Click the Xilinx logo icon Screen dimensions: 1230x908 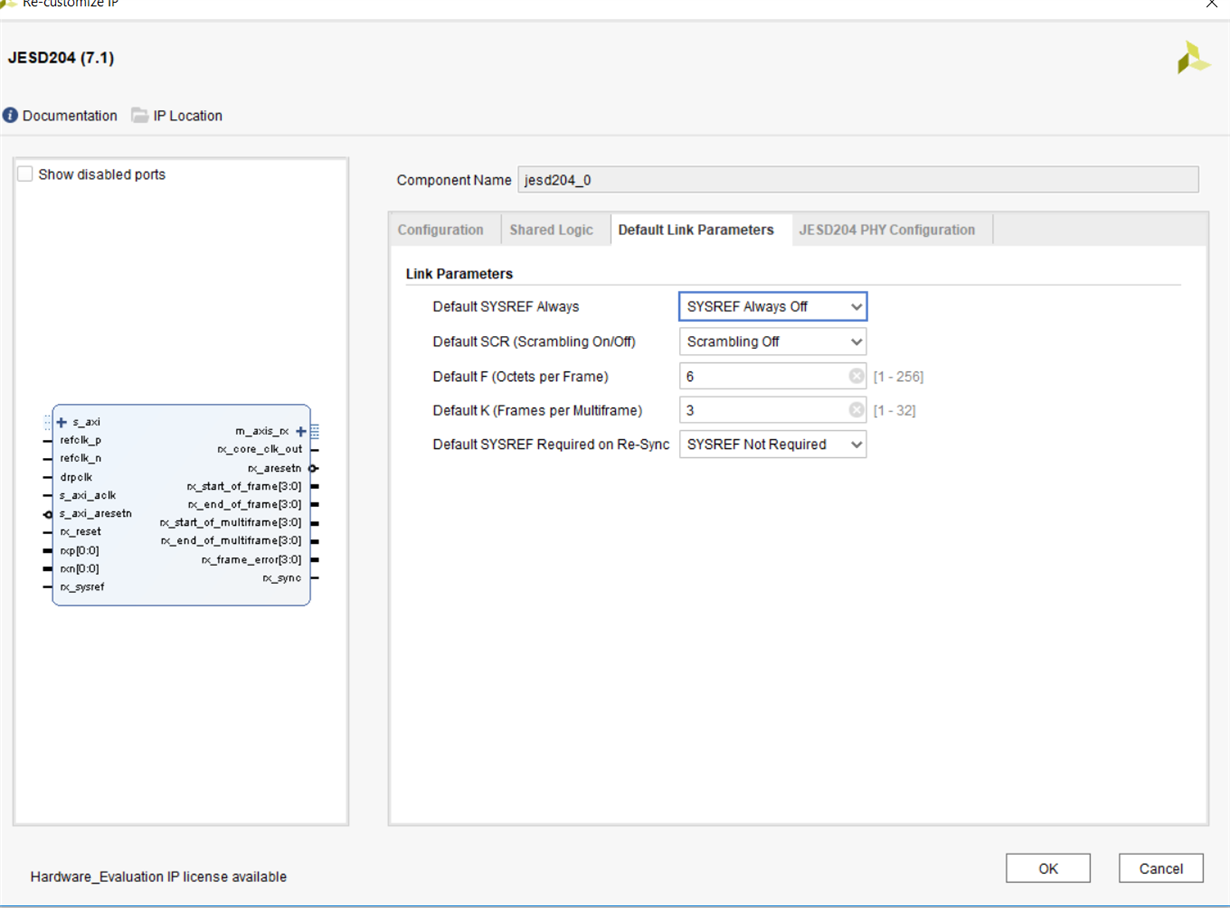pyautogui.click(x=1193, y=58)
